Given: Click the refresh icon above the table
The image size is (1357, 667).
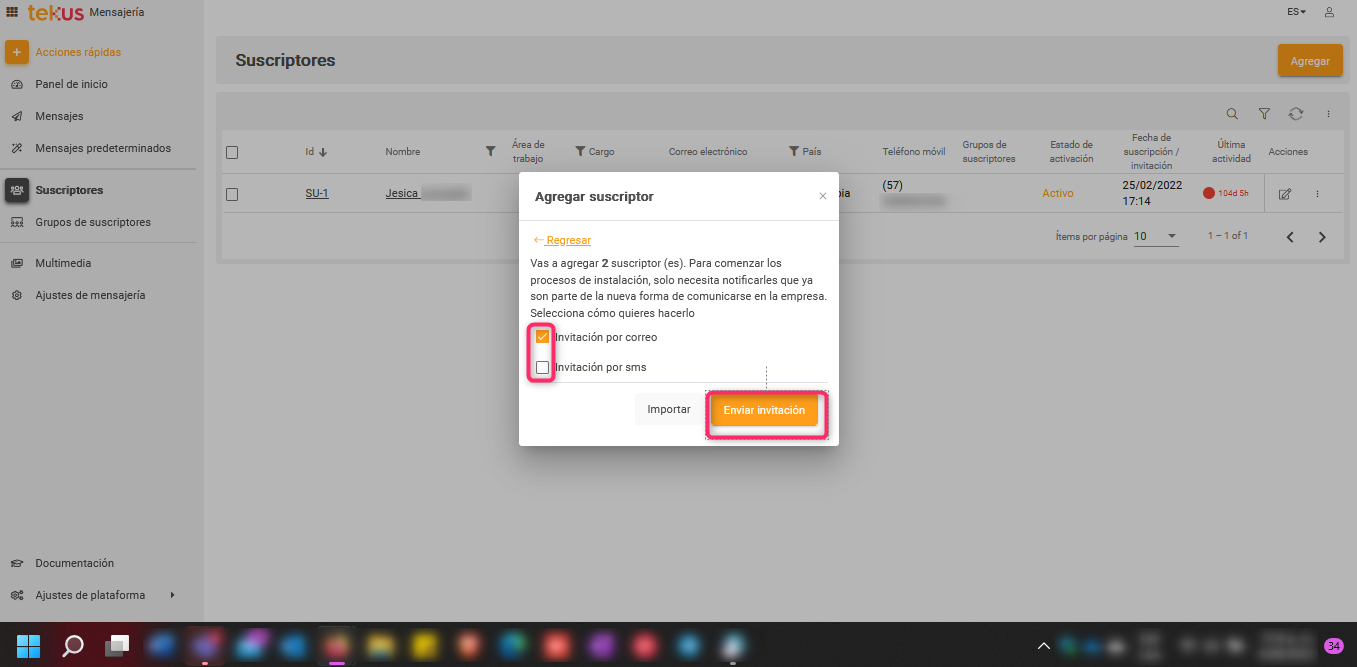Looking at the screenshot, I should 1296,114.
